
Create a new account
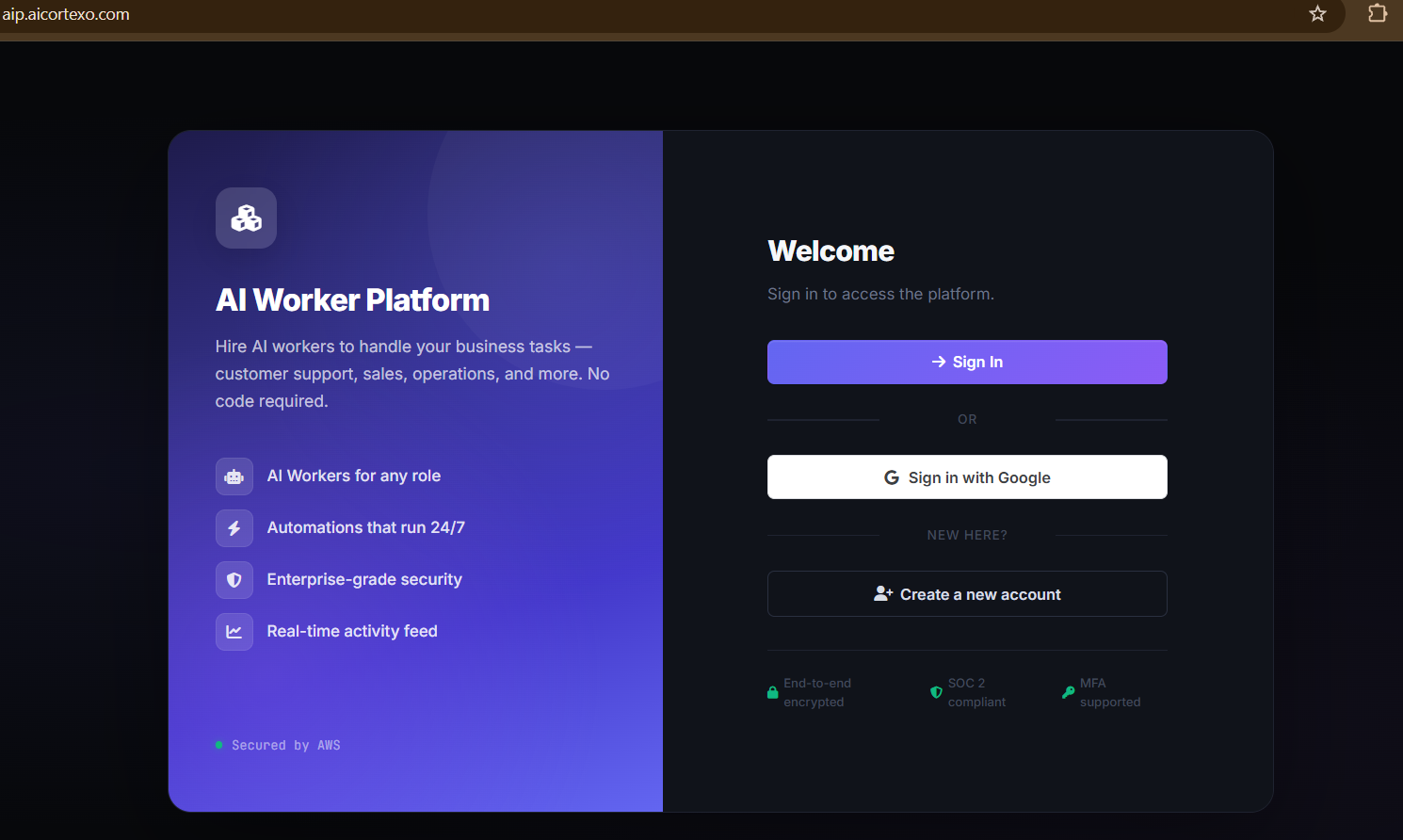(x=967, y=594)
